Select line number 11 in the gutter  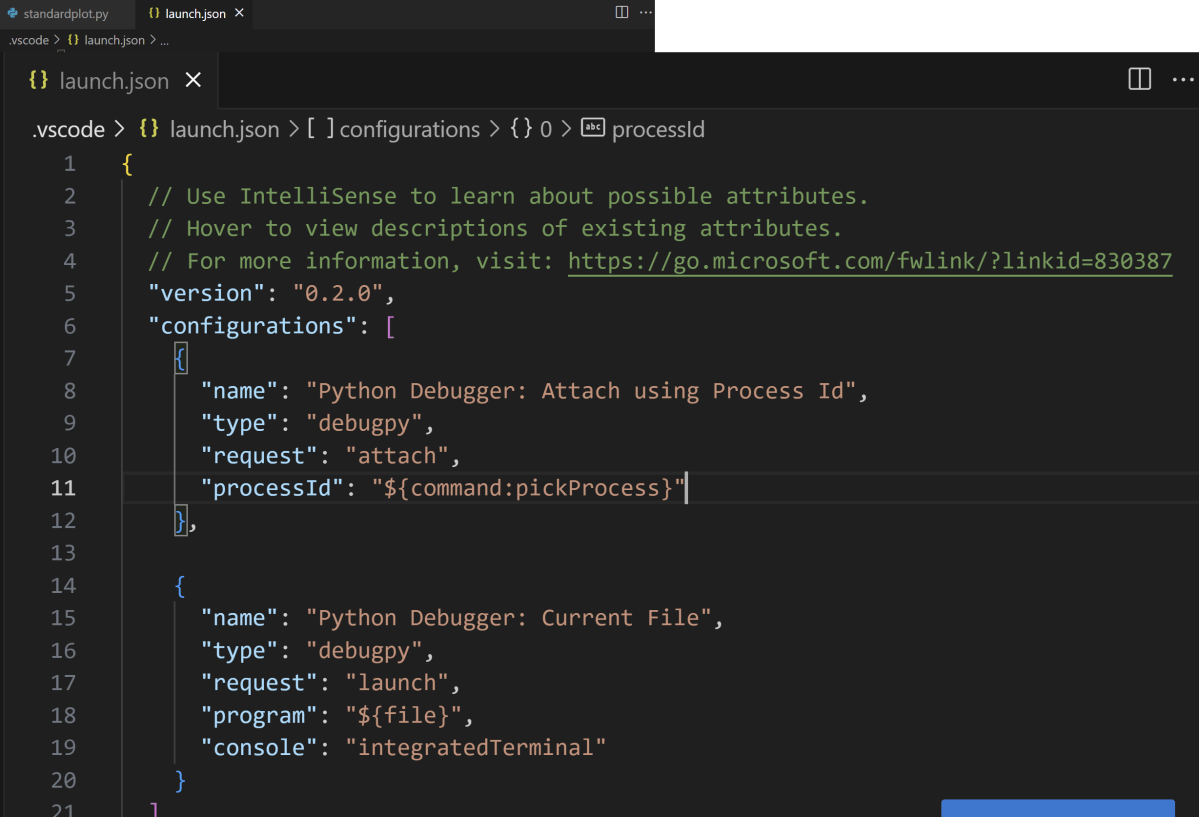[63, 487]
